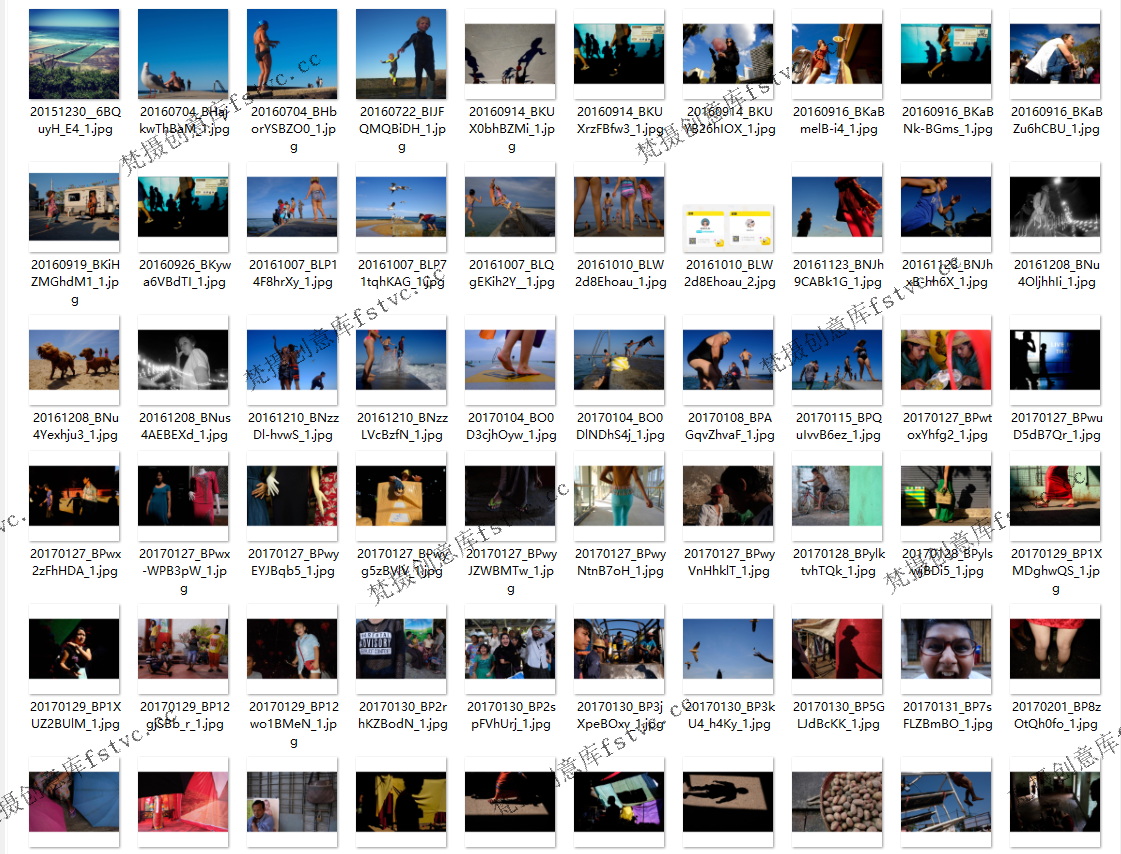Open thumbnail of 20160722_BIJFQMQBiDH_1.jpg

click(401, 54)
